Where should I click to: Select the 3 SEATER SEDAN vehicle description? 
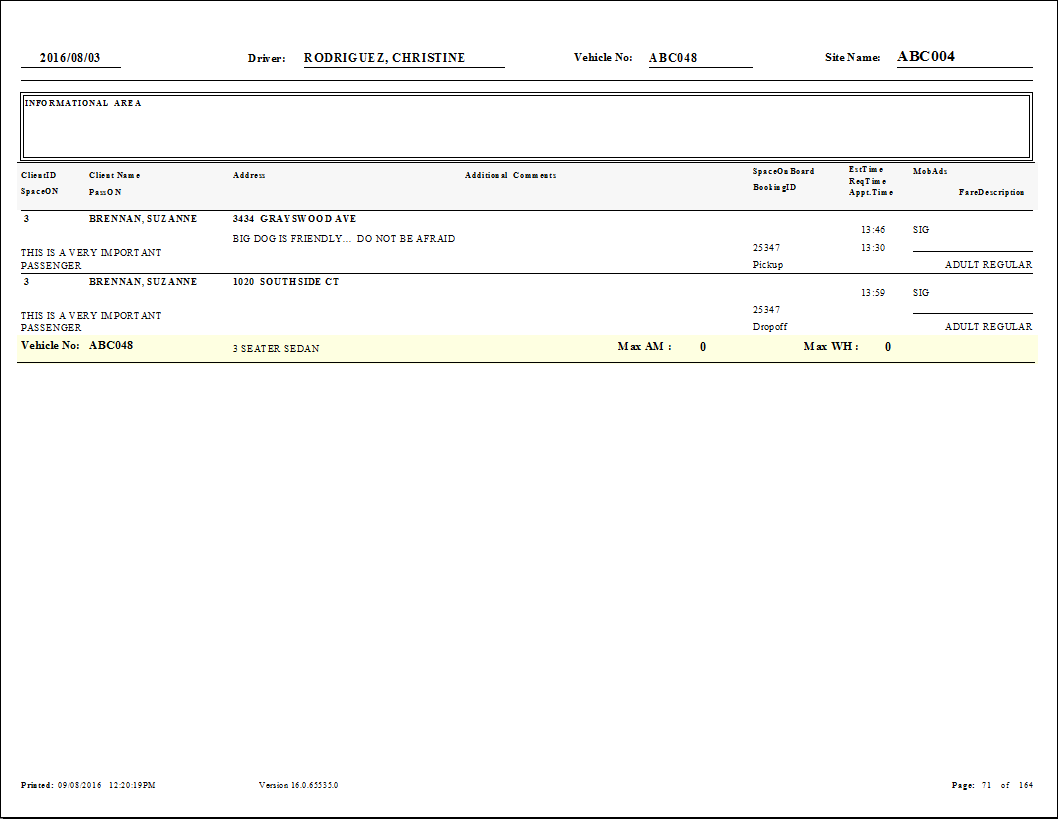276,348
